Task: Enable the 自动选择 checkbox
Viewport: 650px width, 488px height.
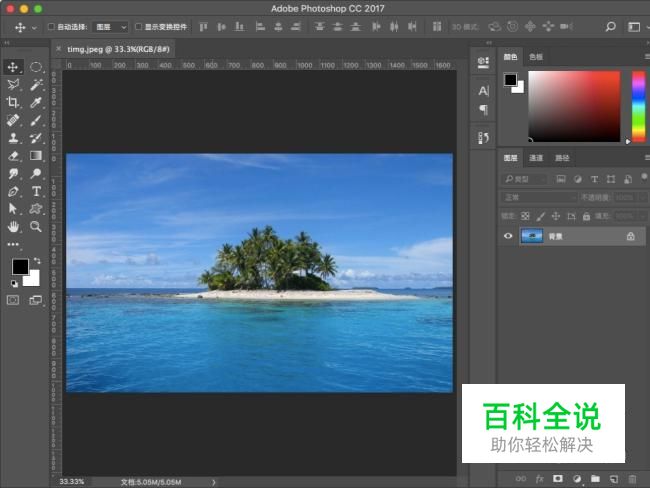Action: coord(52,27)
